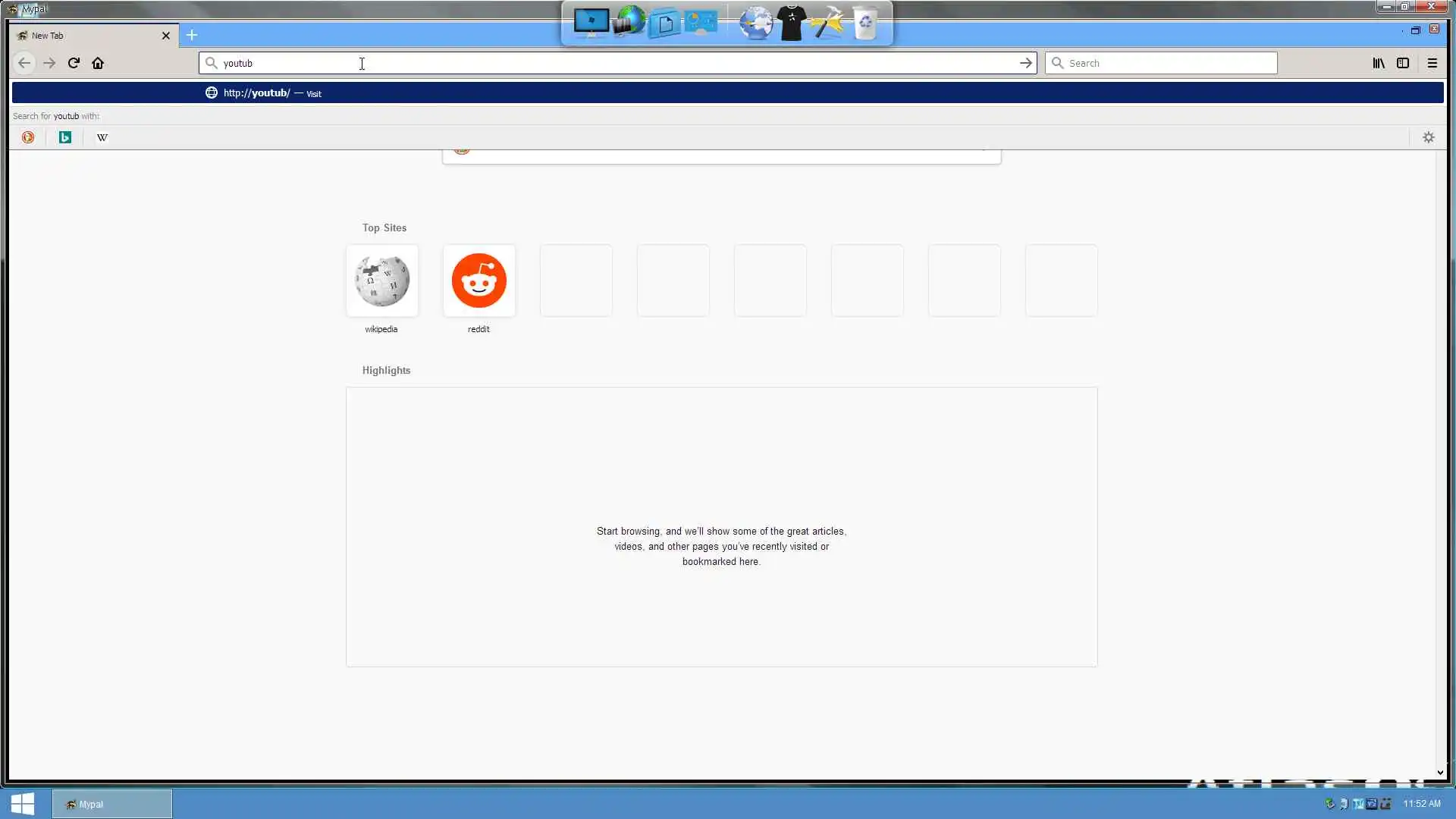Screen dimensions: 1456x819
Task: Search youtub with Bing icon
Action: (x=65, y=137)
